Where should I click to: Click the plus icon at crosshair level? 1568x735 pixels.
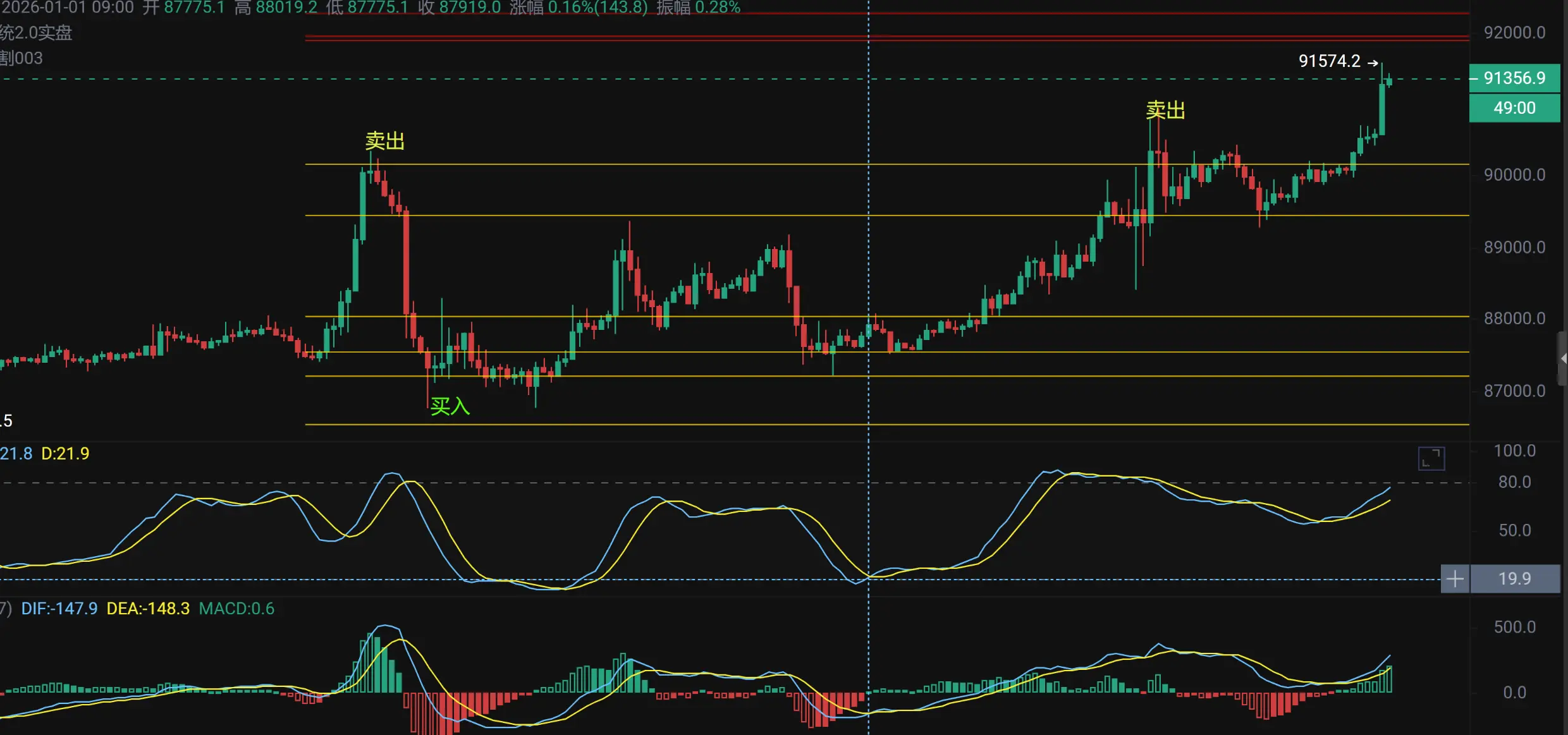pyautogui.click(x=1455, y=578)
